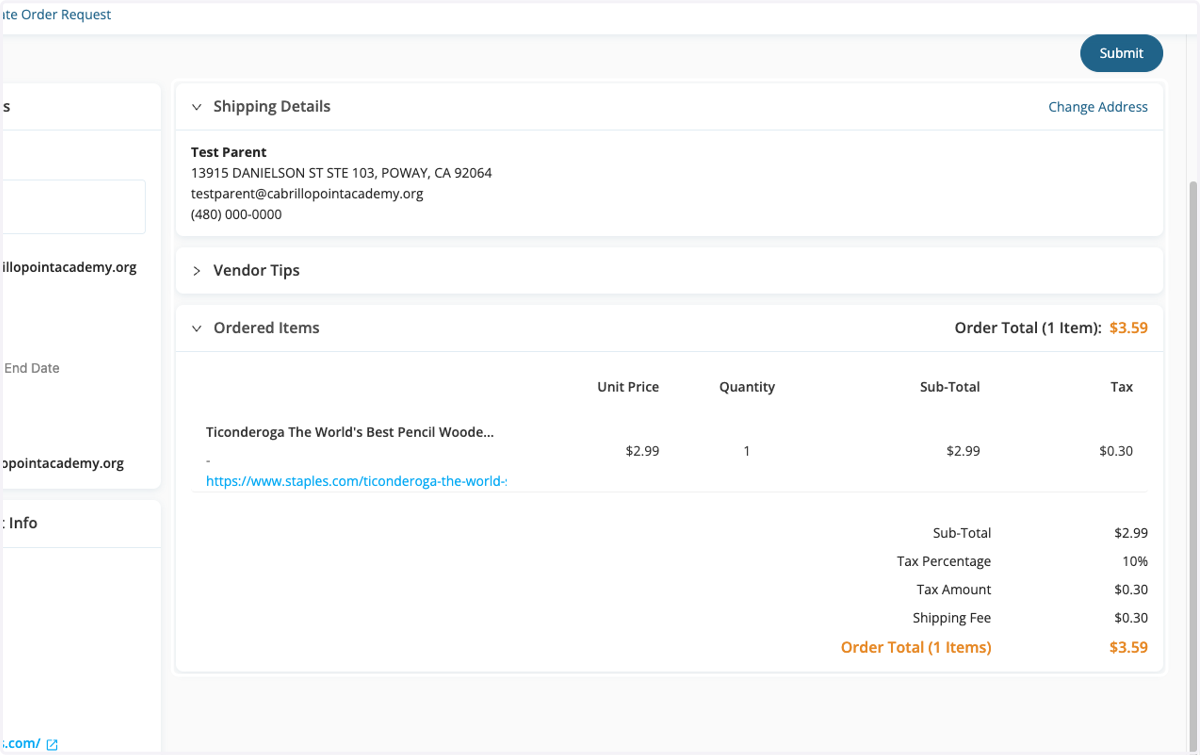Click the testparent@cabrillopointacademy.org email
1200x755 pixels.
click(307, 194)
